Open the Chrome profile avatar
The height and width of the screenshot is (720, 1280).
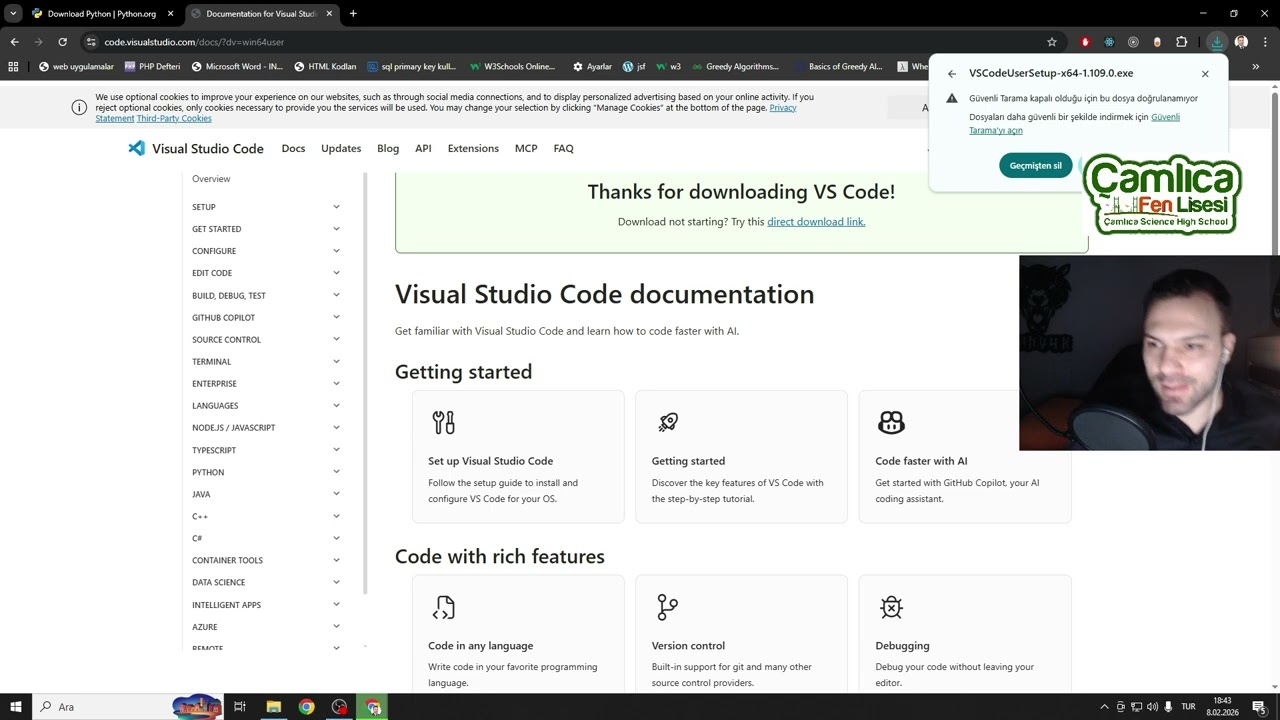(x=1242, y=42)
